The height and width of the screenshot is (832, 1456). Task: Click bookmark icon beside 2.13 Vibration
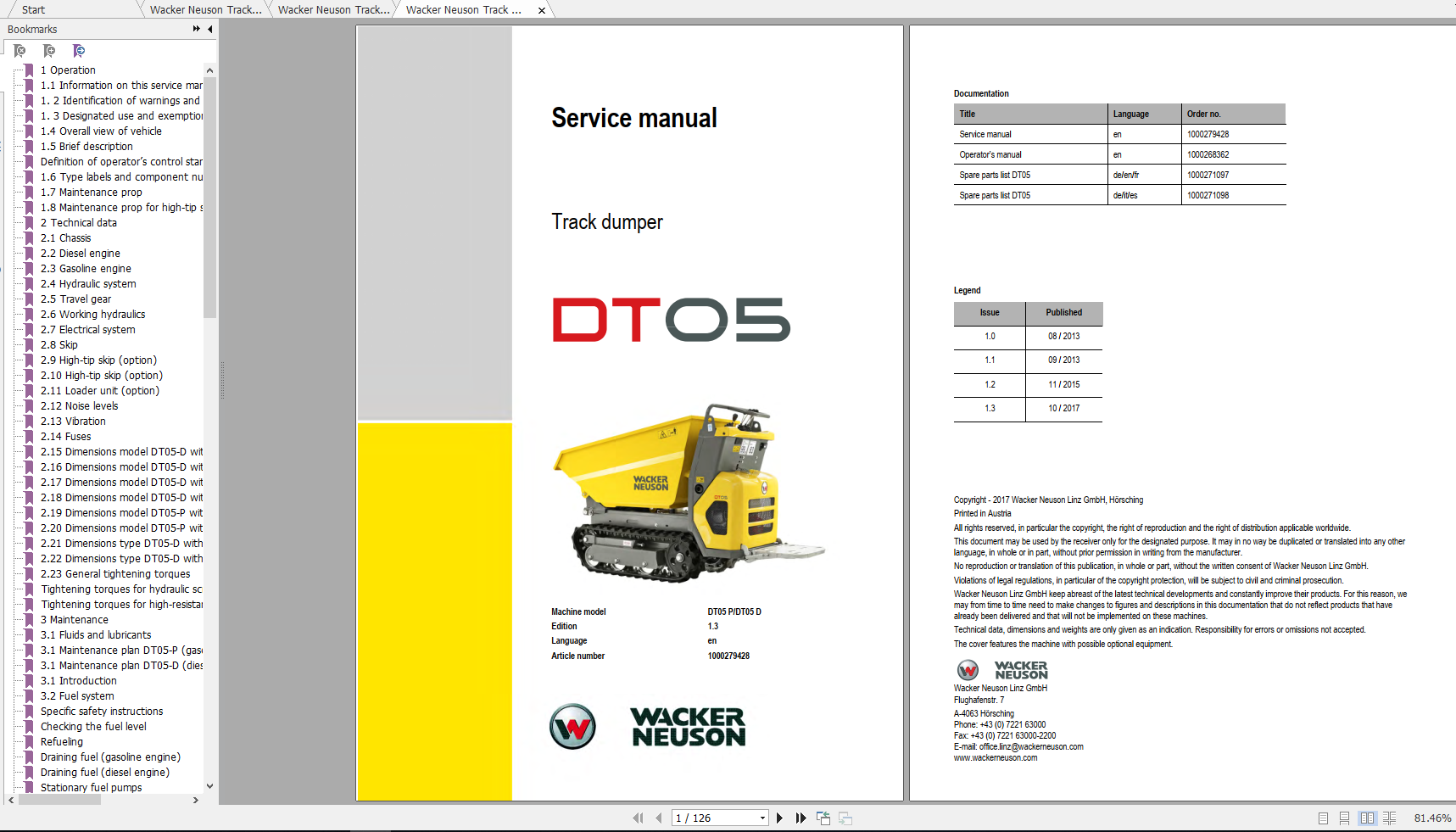[29, 422]
